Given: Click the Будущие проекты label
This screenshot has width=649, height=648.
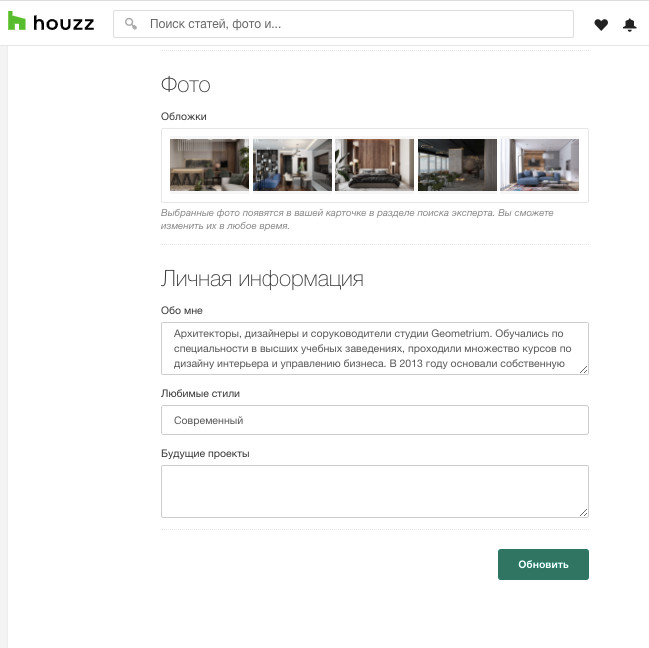Looking at the screenshot, I should point(205,453).
